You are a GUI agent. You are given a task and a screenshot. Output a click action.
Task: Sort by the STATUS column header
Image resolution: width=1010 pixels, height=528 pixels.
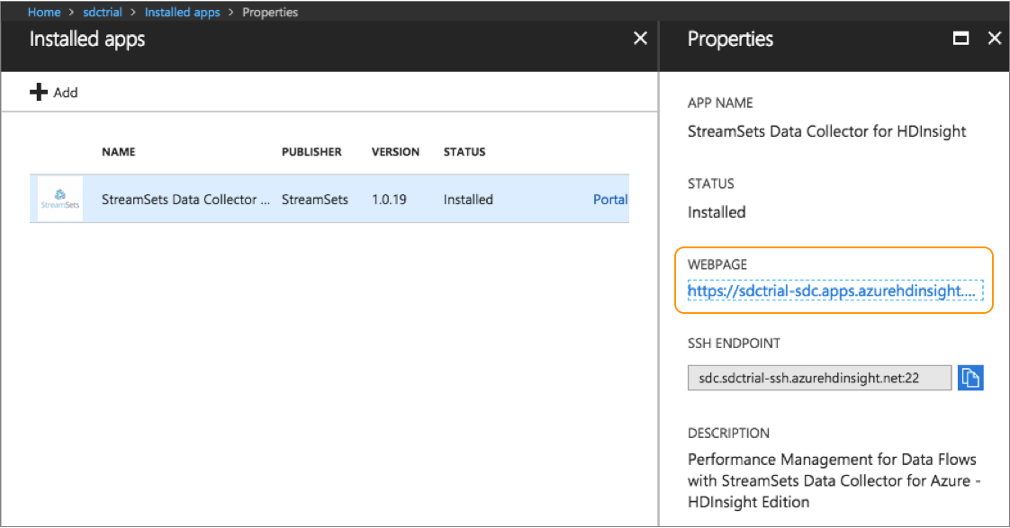(x=464, y=152)
